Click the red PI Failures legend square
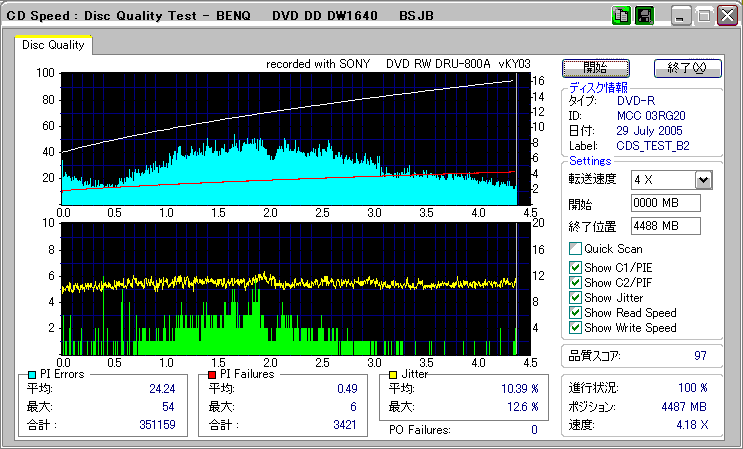 (x=212, y=374)
